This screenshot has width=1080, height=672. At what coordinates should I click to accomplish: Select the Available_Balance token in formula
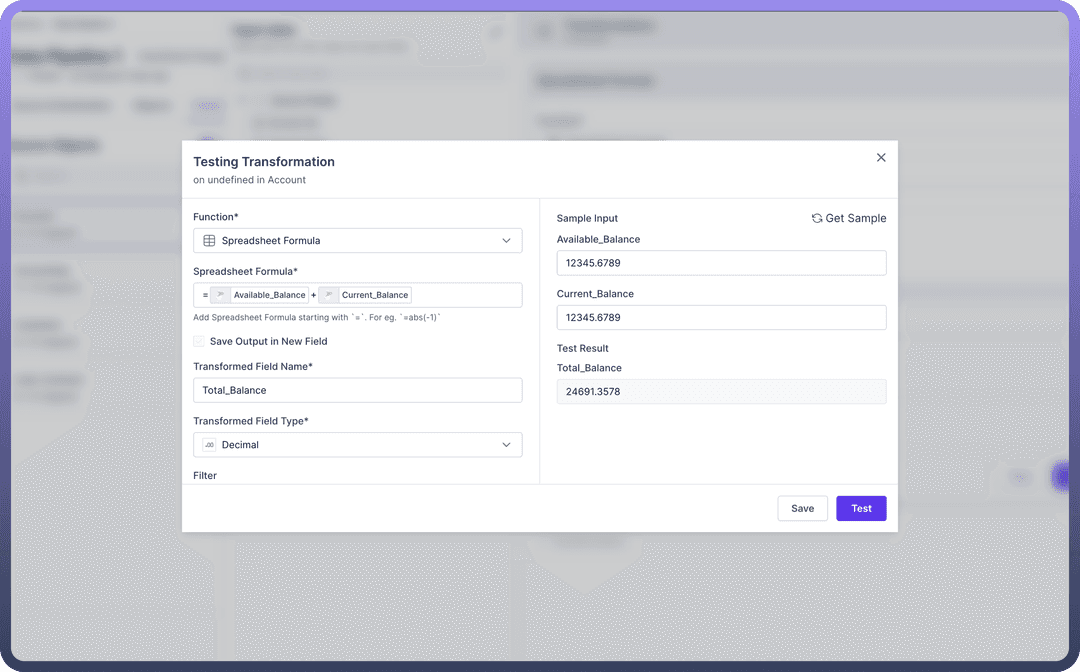tap(269, 295)
